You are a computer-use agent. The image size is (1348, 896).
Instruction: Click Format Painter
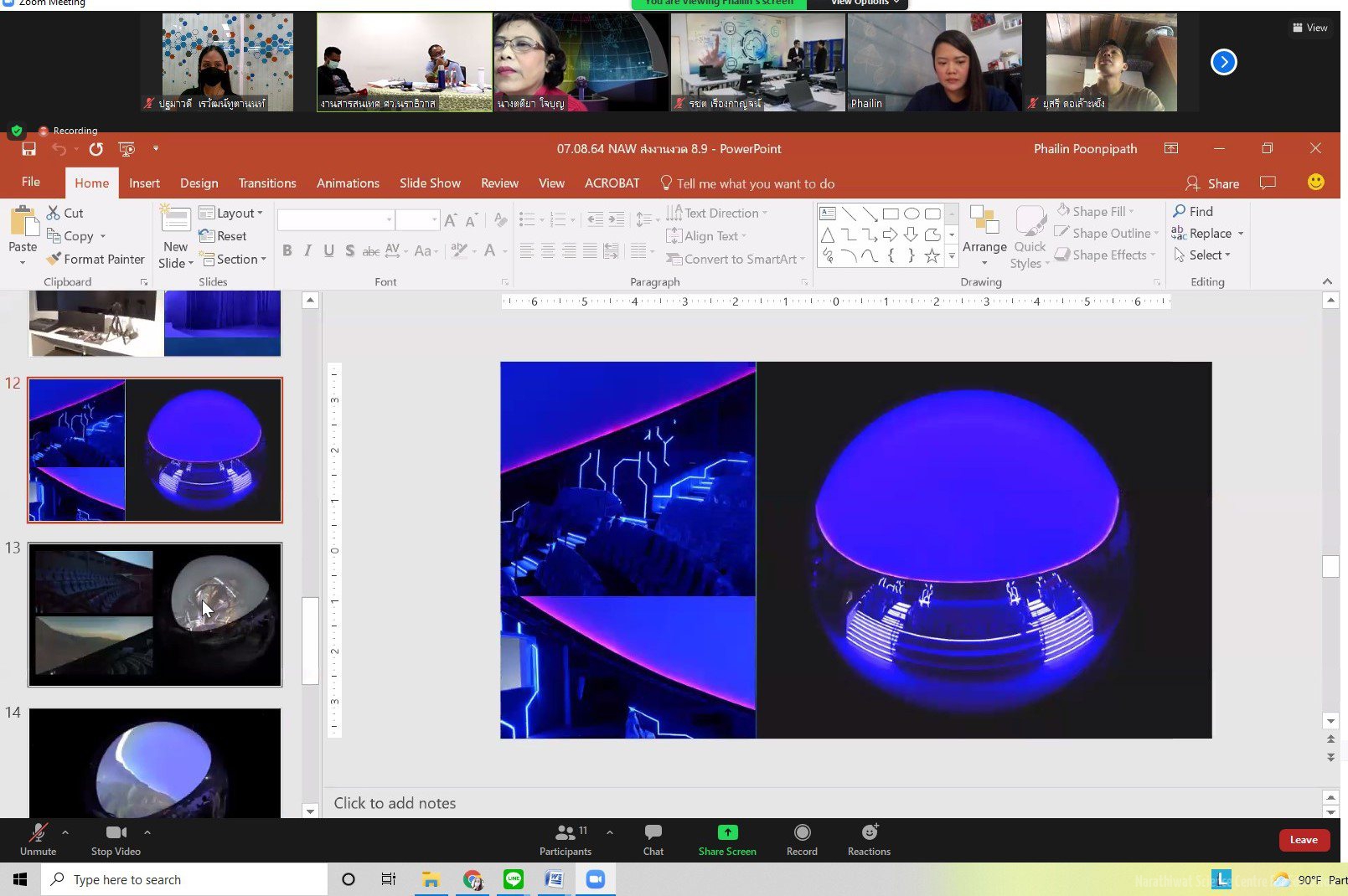(96, 260)
